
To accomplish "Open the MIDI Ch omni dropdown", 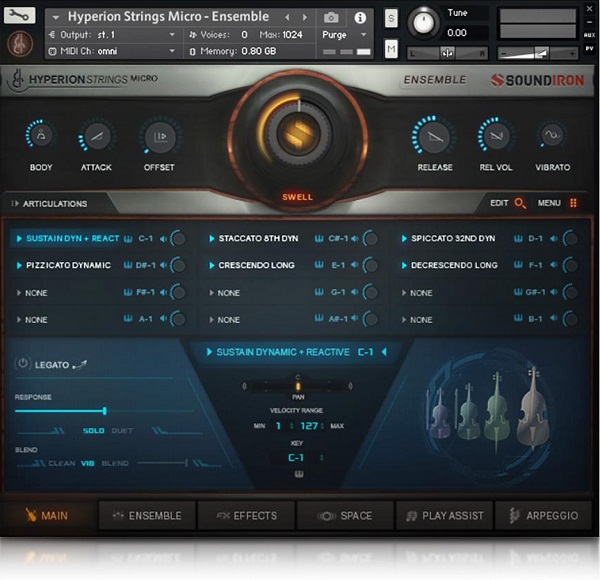I will coord(112,51).
